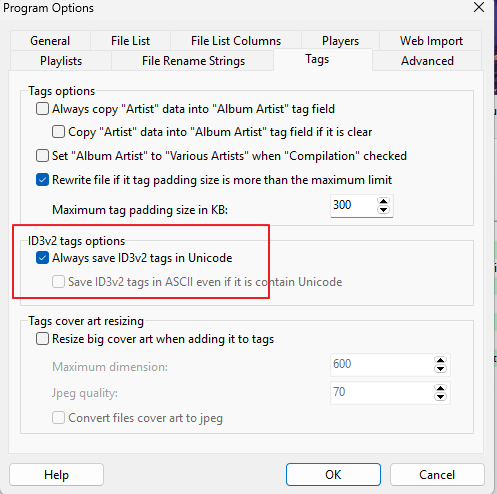The height and width of the screenshot is (494, 497).
Task: Enable Resize big cover art when adding to tags
Action: click(x=42, y=339)
